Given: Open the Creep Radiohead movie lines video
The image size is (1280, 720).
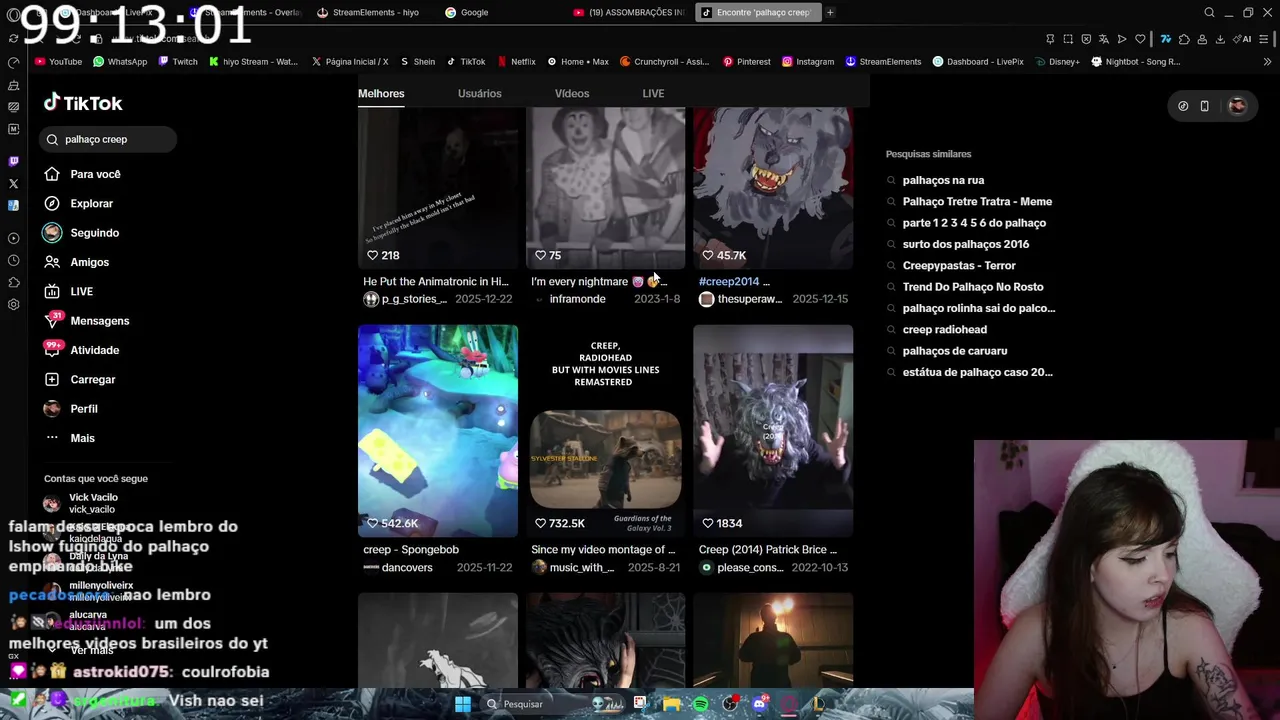Looking at the screenshot, I should pyautogui.click(x=605, y=430).
